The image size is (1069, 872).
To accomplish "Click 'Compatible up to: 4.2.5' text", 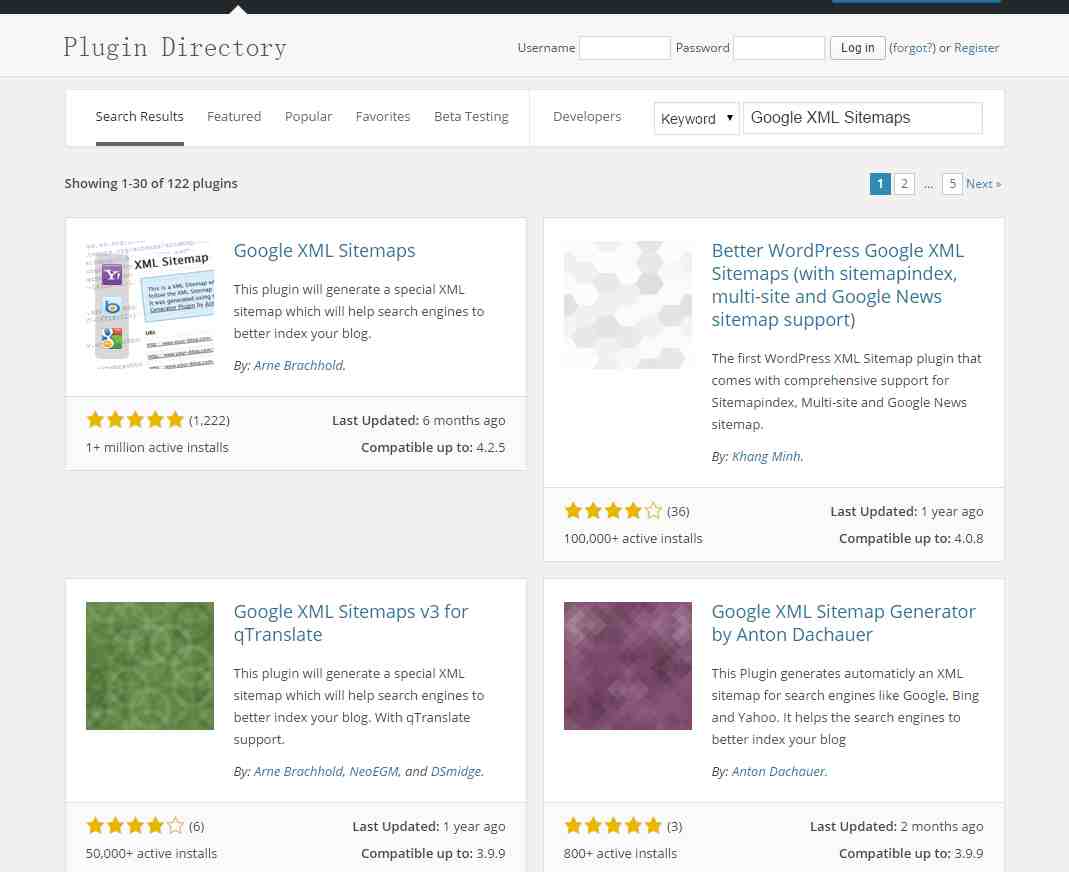I will [x=433, y=447].
